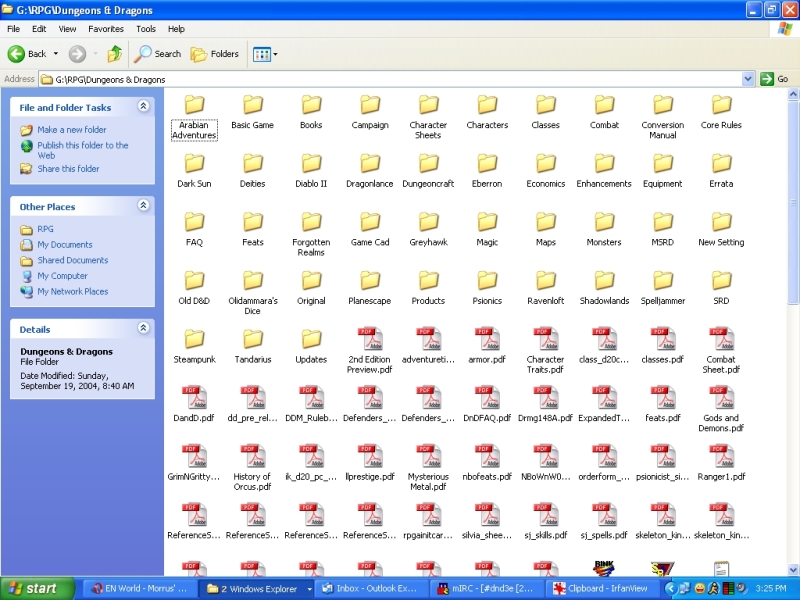
Task: Select the Eberron folder icon
Action: click(487, 164)
